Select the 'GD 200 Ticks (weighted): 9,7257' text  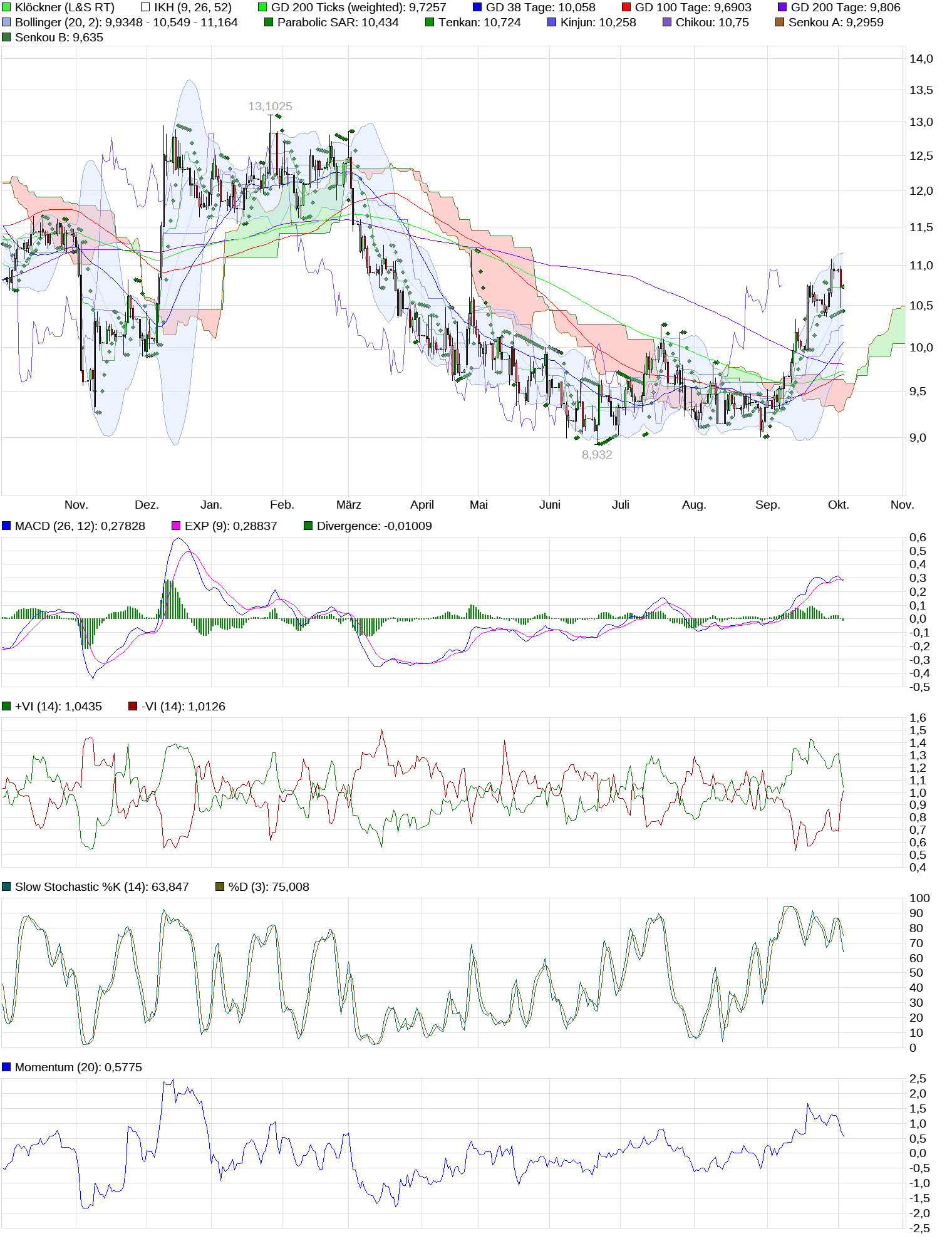click(359, 8)
